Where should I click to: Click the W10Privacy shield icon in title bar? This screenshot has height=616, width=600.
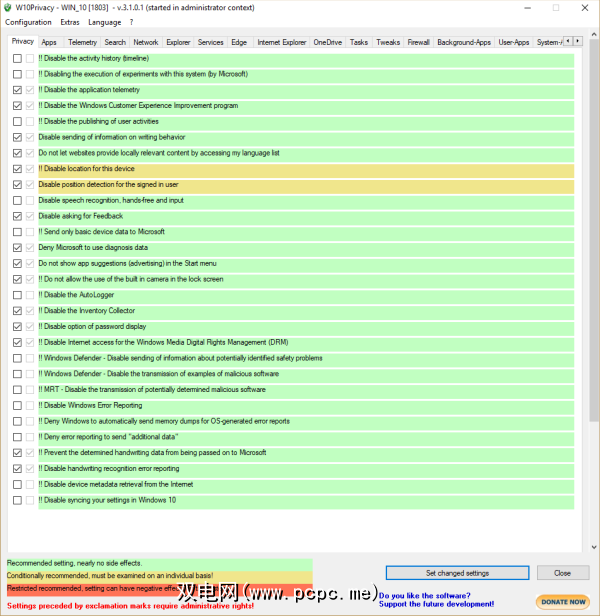pos(7,7)
